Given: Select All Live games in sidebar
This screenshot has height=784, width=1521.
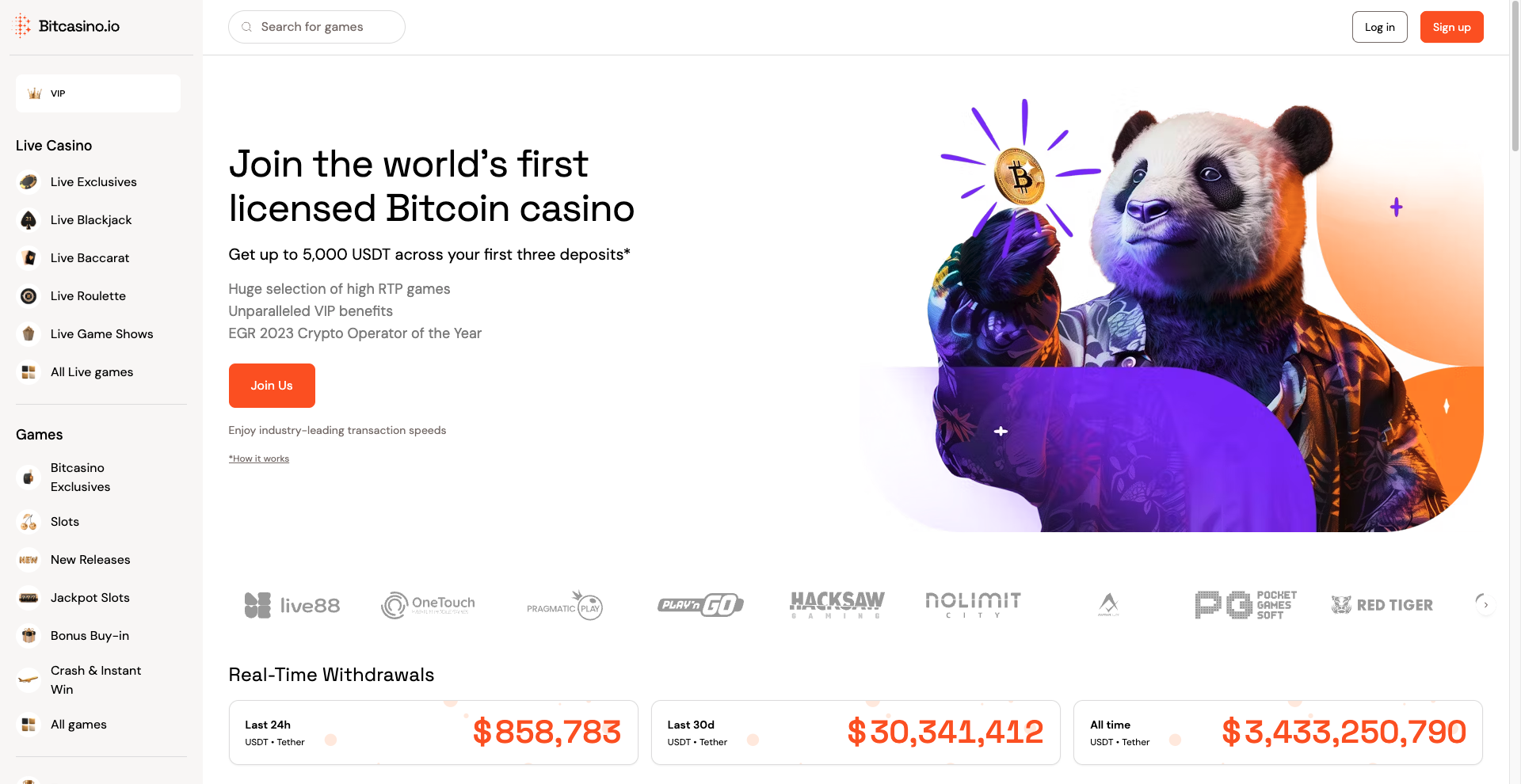Looking at the screenshot, I should (92, 372).
